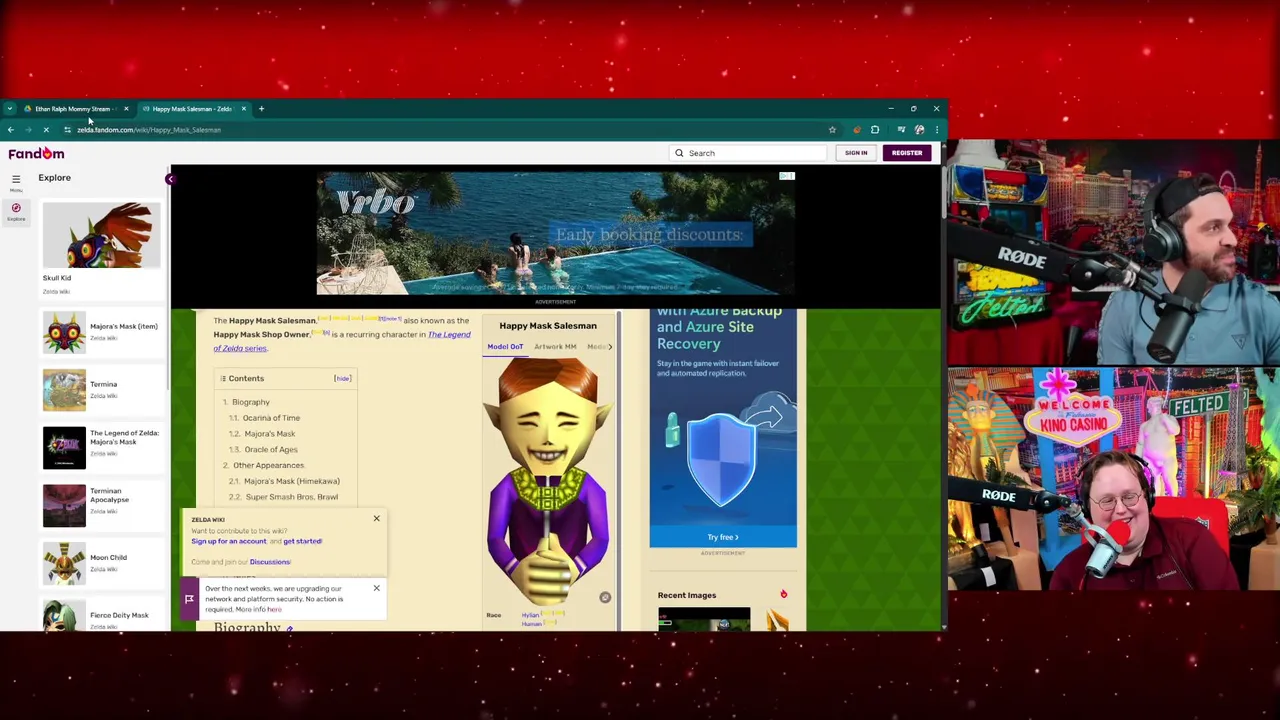Select the Happy Mask Salesman browser tab
This screenshot has height=720, width=1280.
click(x=190, y=109)
